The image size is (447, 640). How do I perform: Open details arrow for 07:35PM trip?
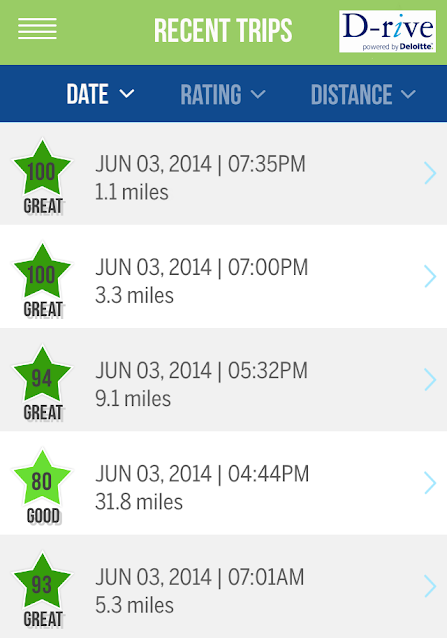click(x=430, y=173)
